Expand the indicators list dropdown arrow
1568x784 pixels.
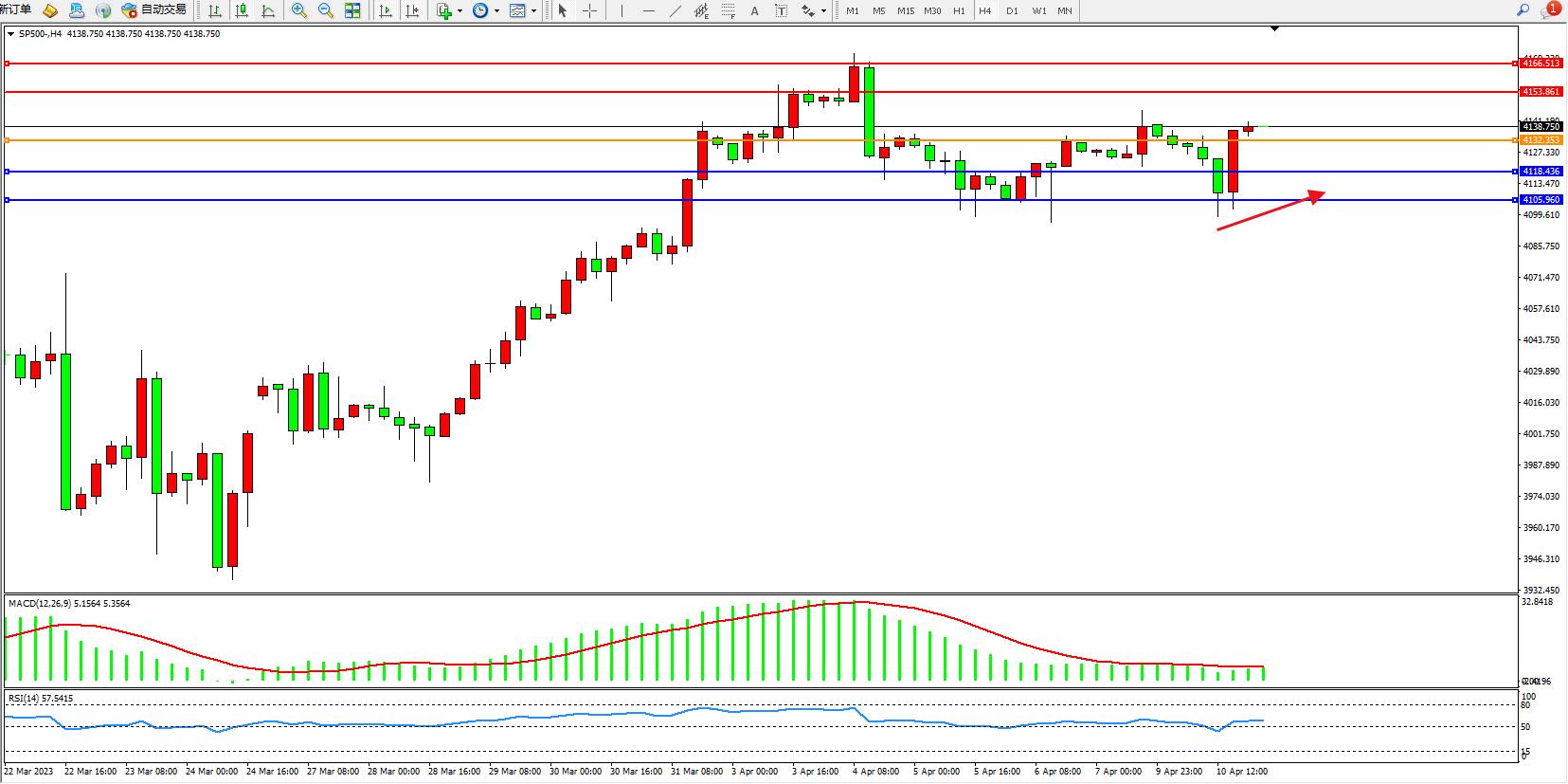(460, 10)
